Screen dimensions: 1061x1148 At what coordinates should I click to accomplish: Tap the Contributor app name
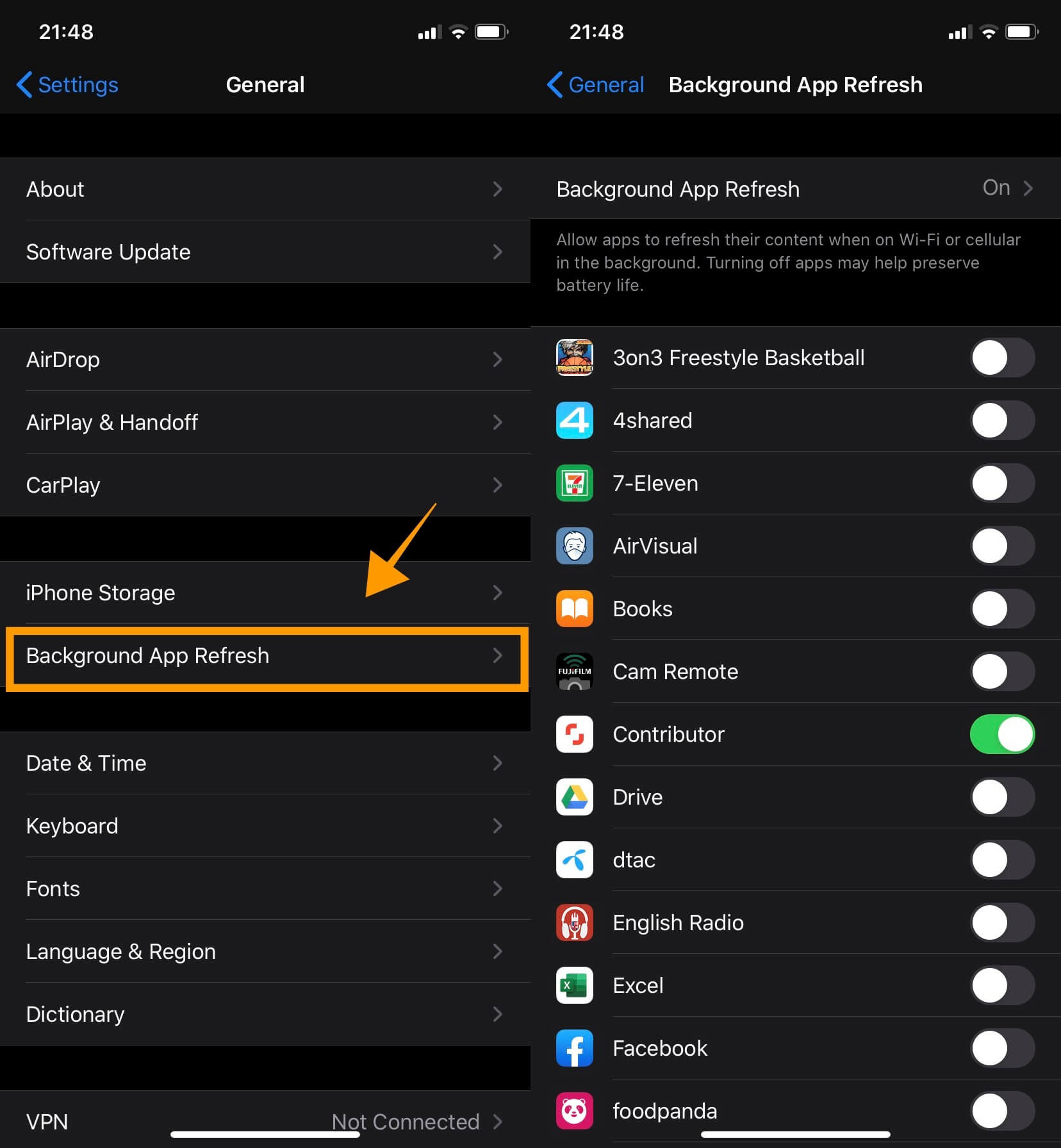[x=668, y=734]
